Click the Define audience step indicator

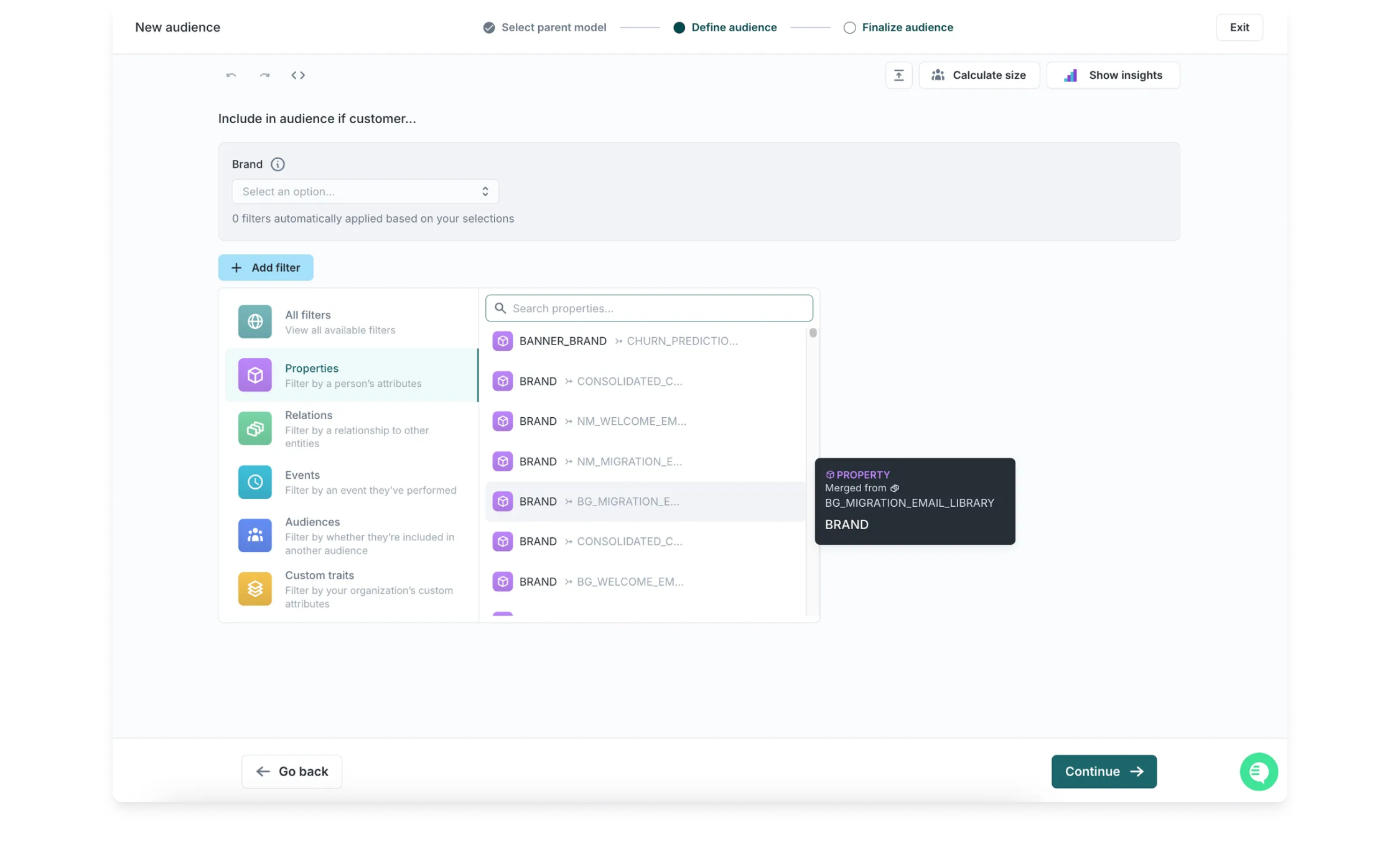click(x=679, y=27)
